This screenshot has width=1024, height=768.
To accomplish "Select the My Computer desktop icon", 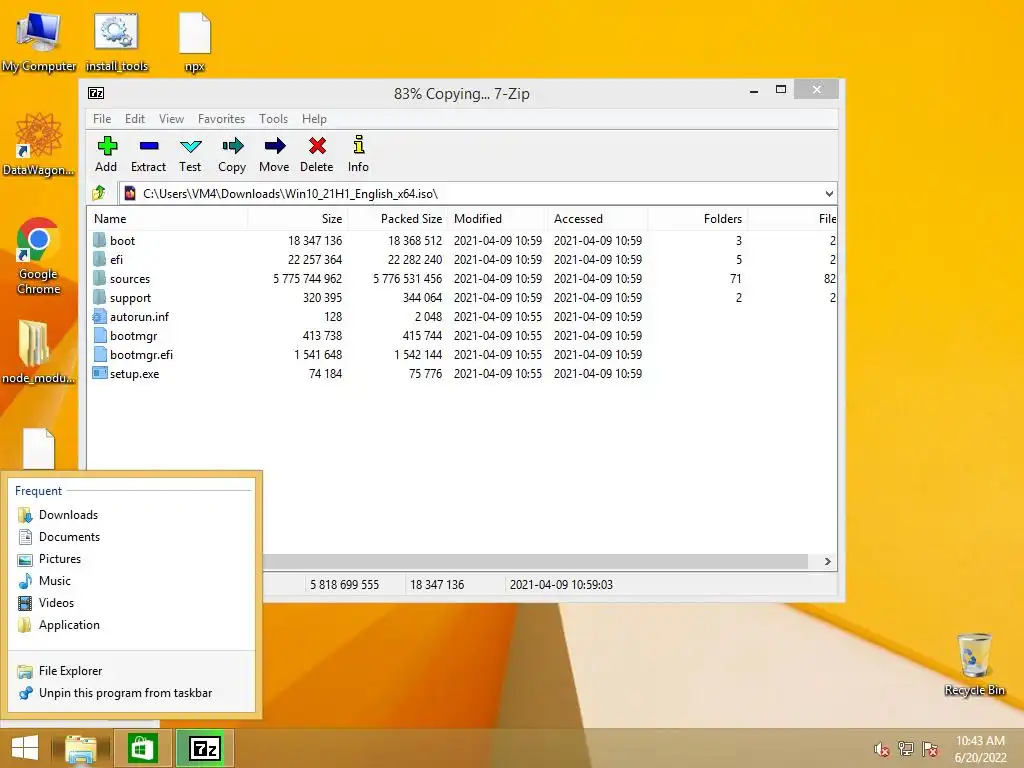I will tap(39, 42).
